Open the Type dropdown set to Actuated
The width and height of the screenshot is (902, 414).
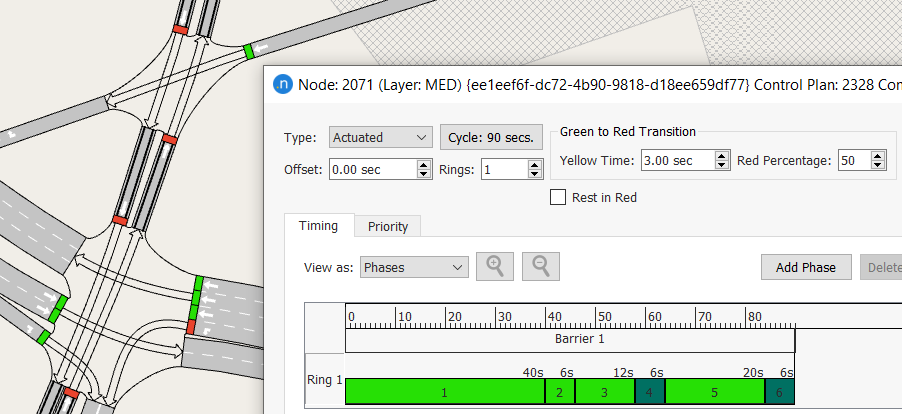coord(381,137)
